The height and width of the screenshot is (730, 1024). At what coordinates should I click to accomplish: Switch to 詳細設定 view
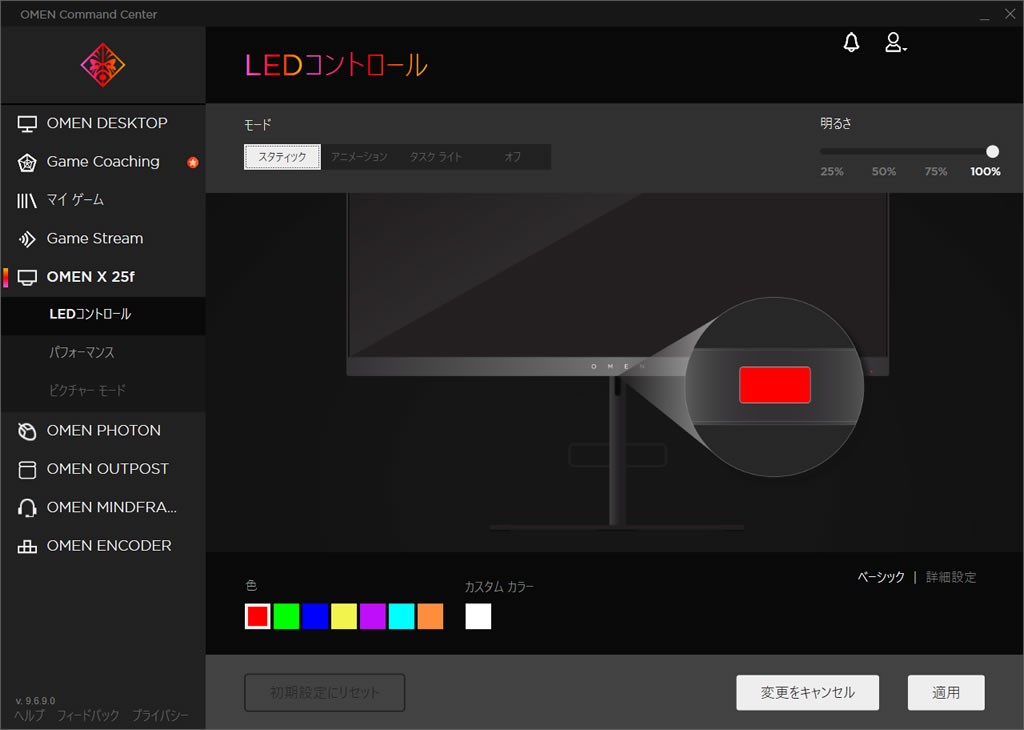(x=950, y=577)
